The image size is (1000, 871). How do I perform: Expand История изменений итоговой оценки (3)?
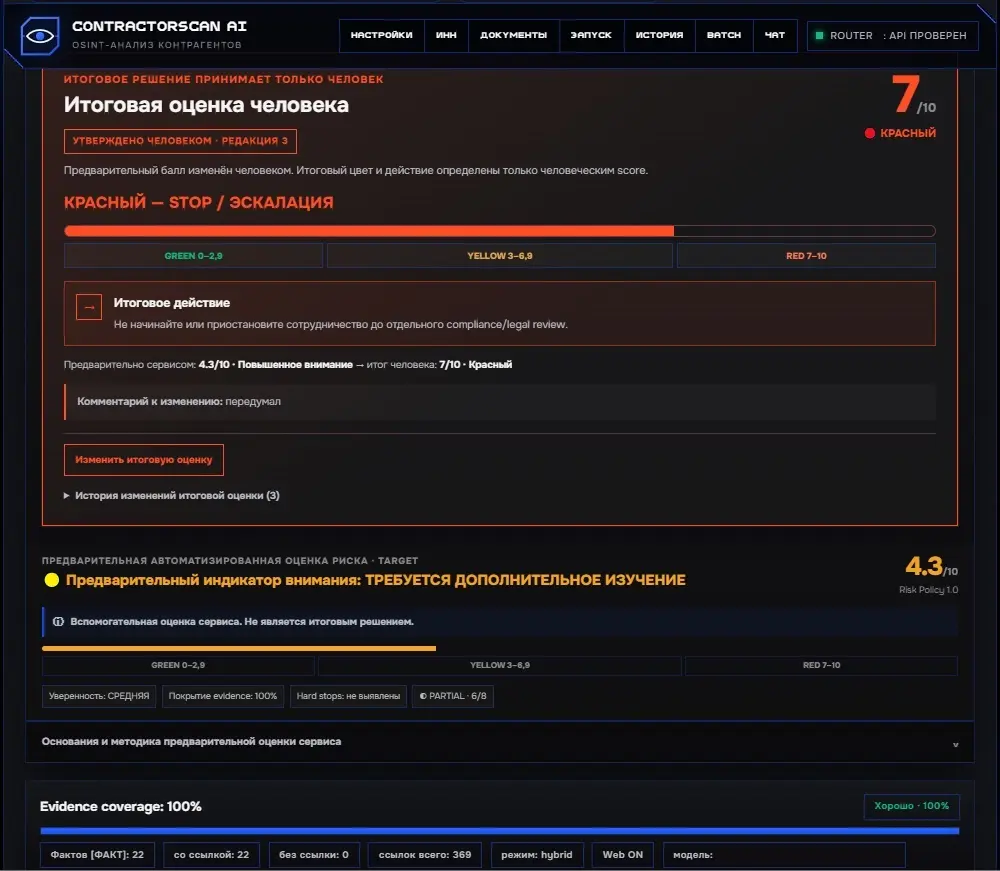point(172,495)
